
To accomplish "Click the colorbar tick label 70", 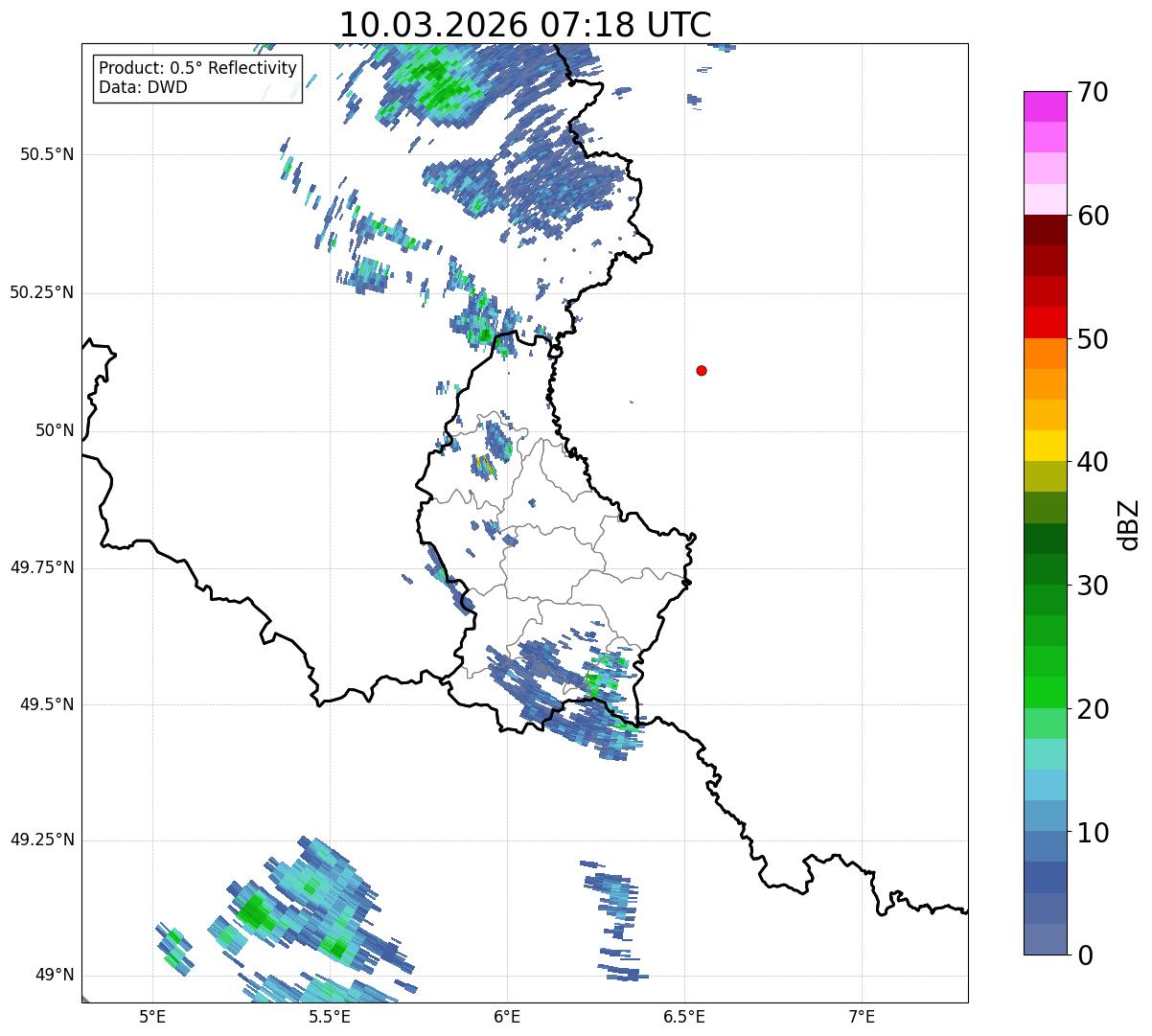I will point(1093,93).
